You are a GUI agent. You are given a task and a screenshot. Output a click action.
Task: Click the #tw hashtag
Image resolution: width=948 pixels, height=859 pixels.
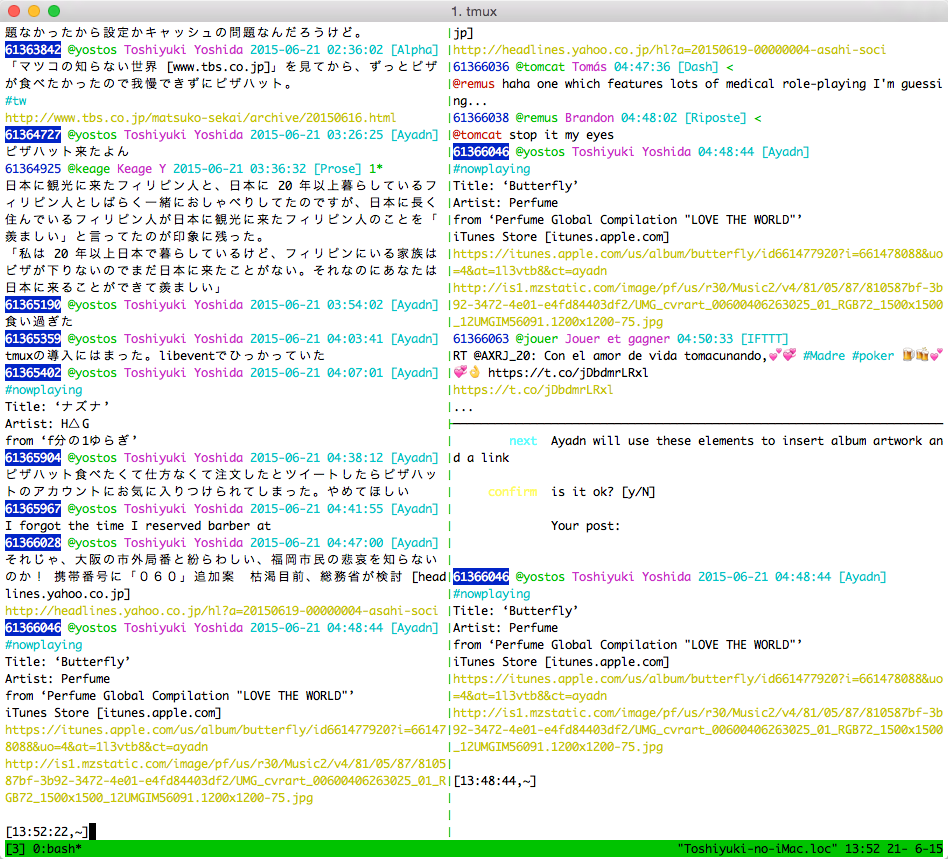point(16,100)
